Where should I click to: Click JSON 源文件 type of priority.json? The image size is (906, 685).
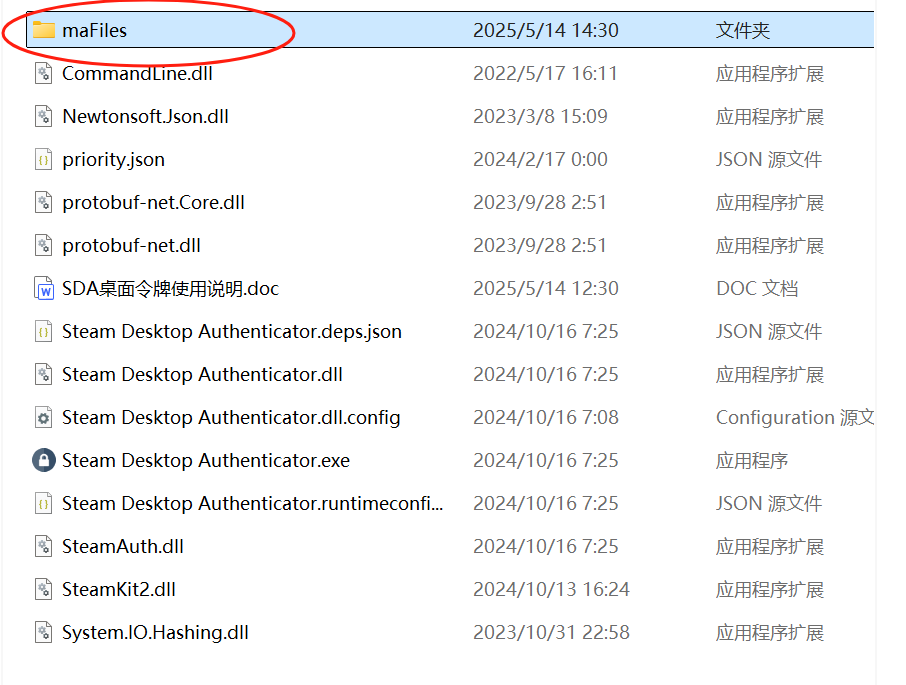pos(769,159)
